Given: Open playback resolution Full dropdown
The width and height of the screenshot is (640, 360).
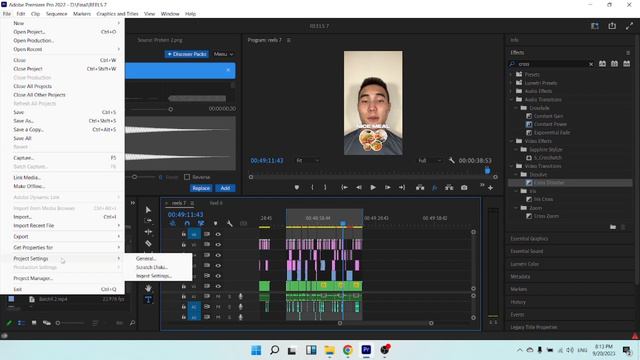Looking at the screenshot, I should pyautogui.click(x=430, y=160).
